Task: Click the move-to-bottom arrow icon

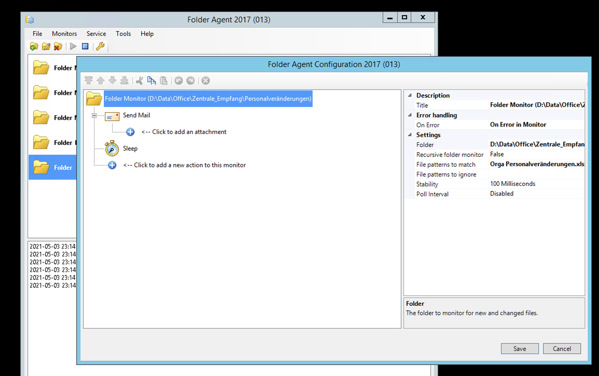Action: coord(124,81)
